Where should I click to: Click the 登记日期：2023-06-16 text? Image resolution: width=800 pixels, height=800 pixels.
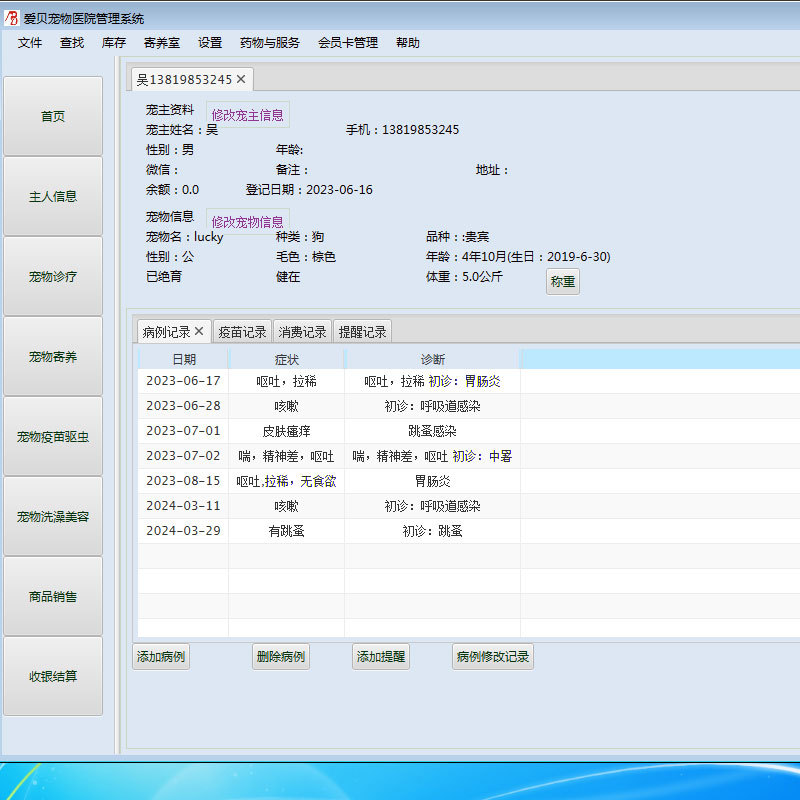pos(309,190)
